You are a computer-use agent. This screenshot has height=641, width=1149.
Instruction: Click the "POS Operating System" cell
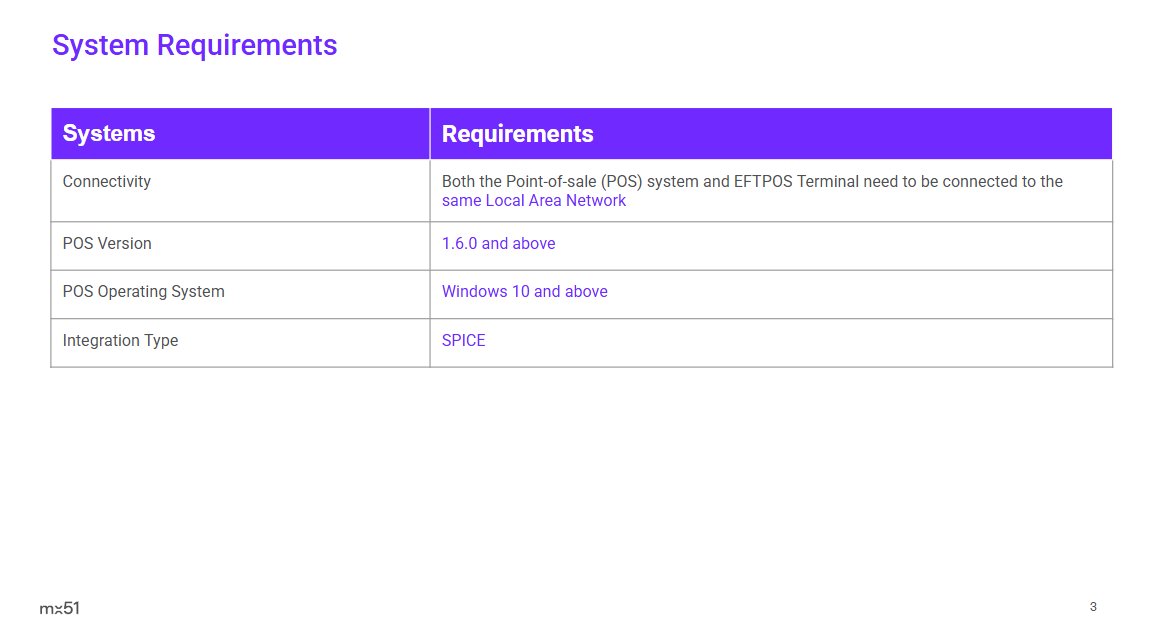(143, 292)
